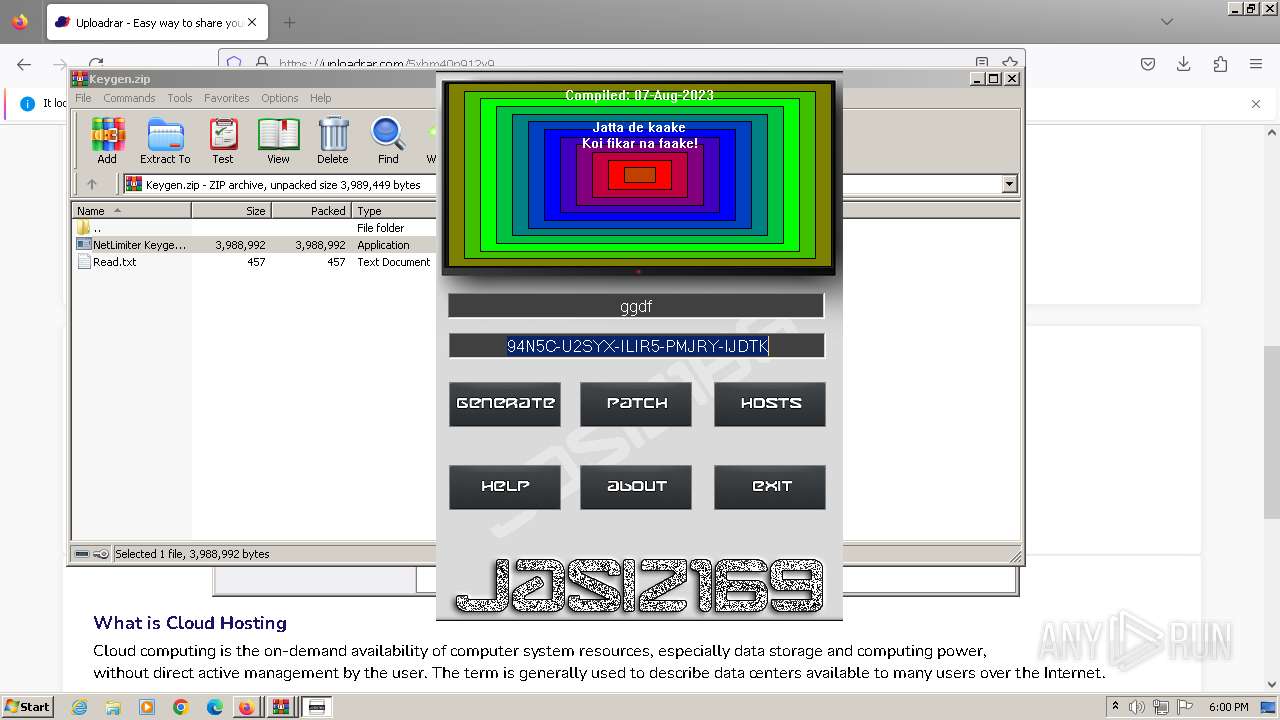The image size is (1280, 720).
Task: Click the generated serial key field
Action: [x=636, y=346]
